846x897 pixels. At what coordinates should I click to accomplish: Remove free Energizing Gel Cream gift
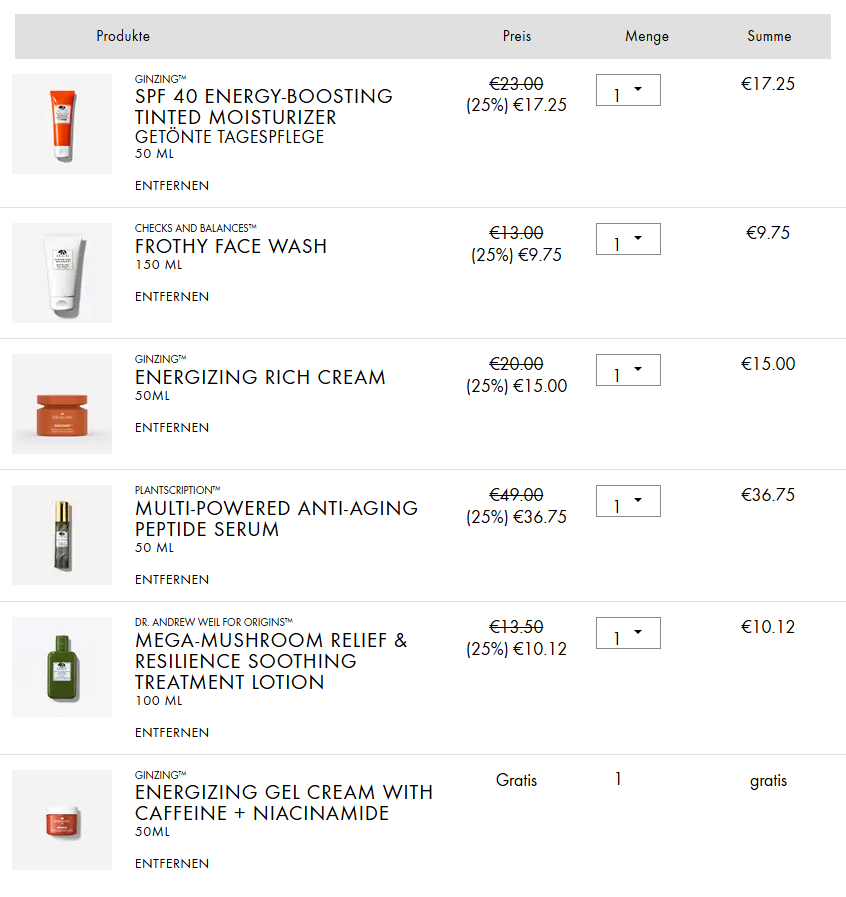[x=172, y=864]
